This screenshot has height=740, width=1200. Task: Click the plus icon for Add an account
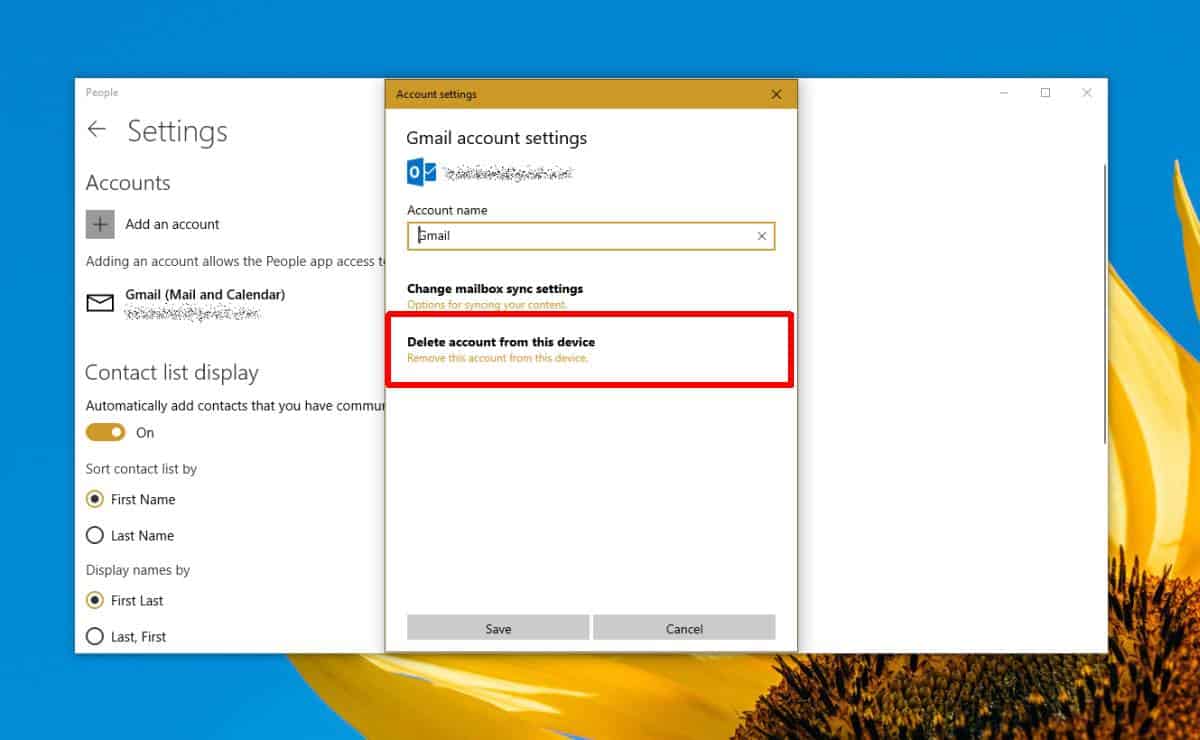[100, 224]
